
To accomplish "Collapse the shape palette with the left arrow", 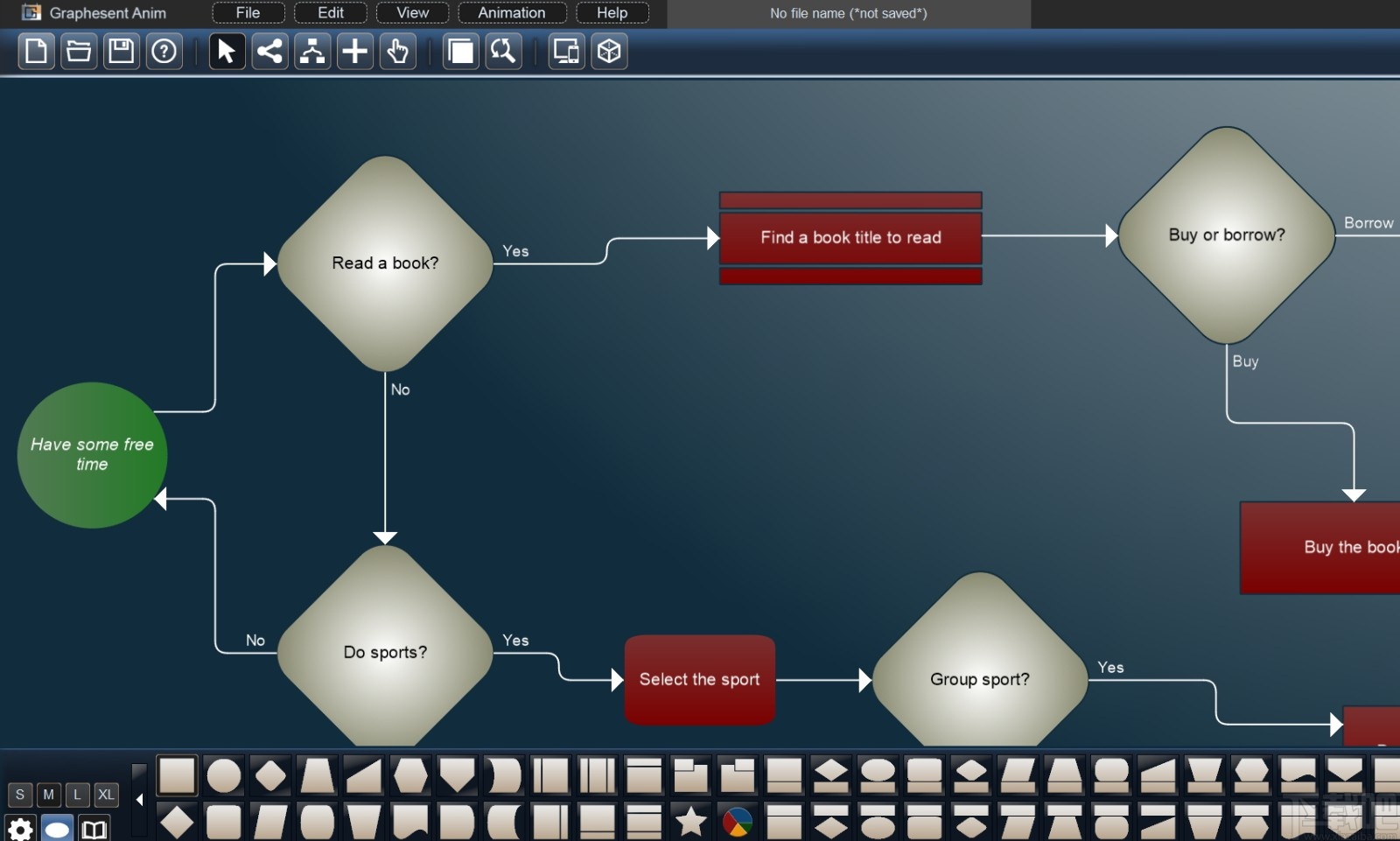I will [x=139, y=800].
